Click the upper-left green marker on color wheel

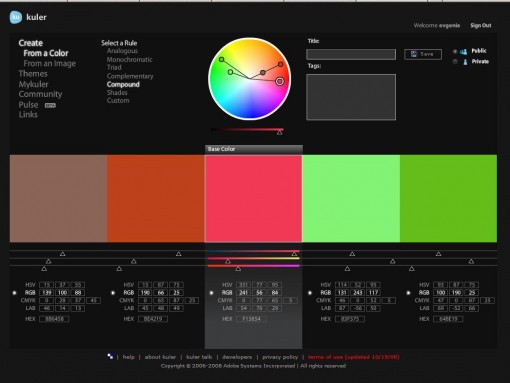[222, 60]
